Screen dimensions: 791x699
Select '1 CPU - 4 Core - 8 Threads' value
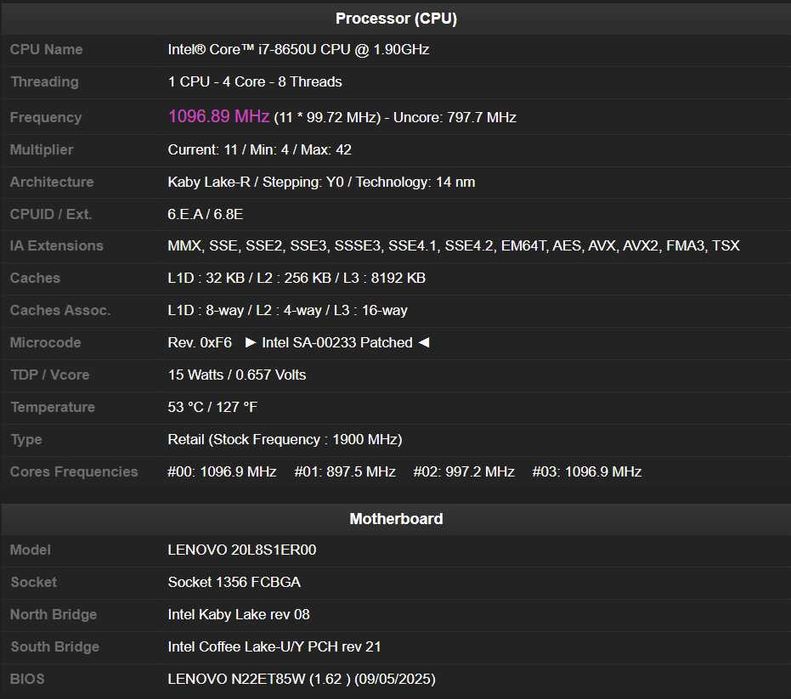(x=255, y=82)
